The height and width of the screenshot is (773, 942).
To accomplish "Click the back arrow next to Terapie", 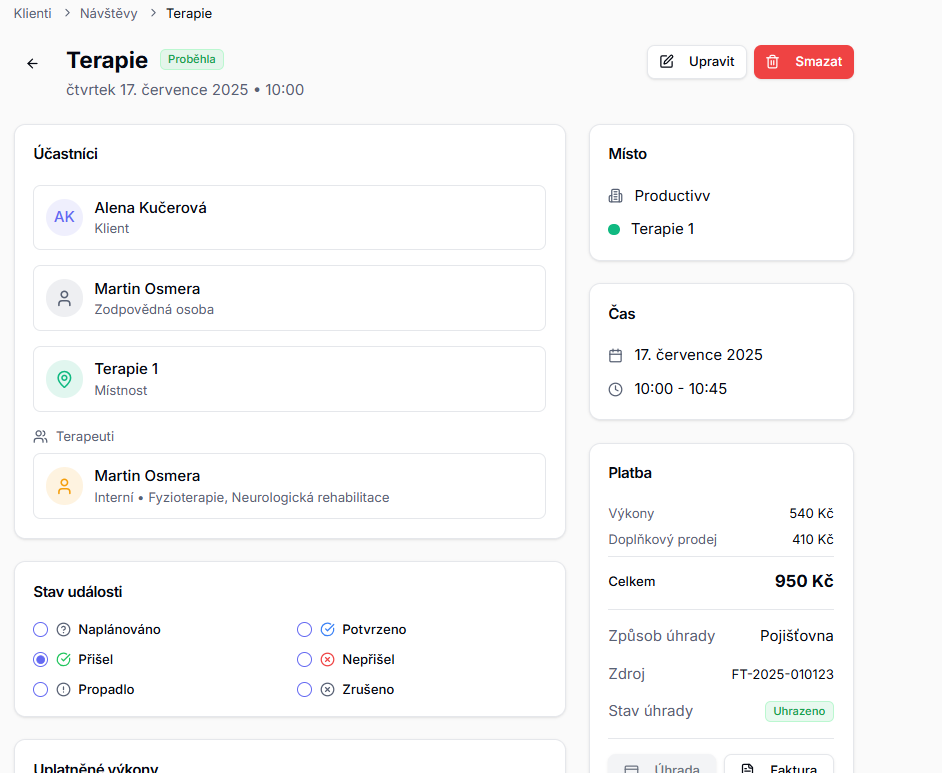I will click(32, 63).
